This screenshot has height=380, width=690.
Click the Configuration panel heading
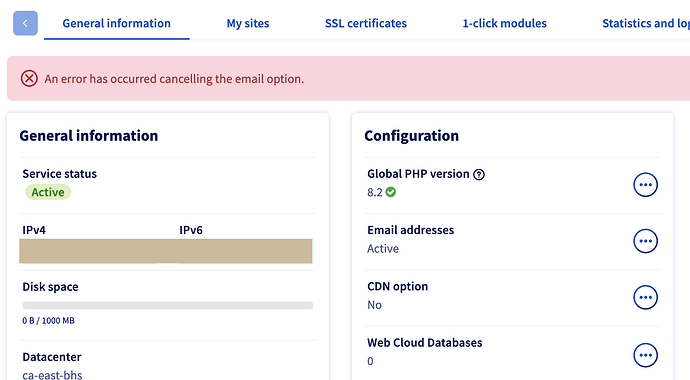411,136
